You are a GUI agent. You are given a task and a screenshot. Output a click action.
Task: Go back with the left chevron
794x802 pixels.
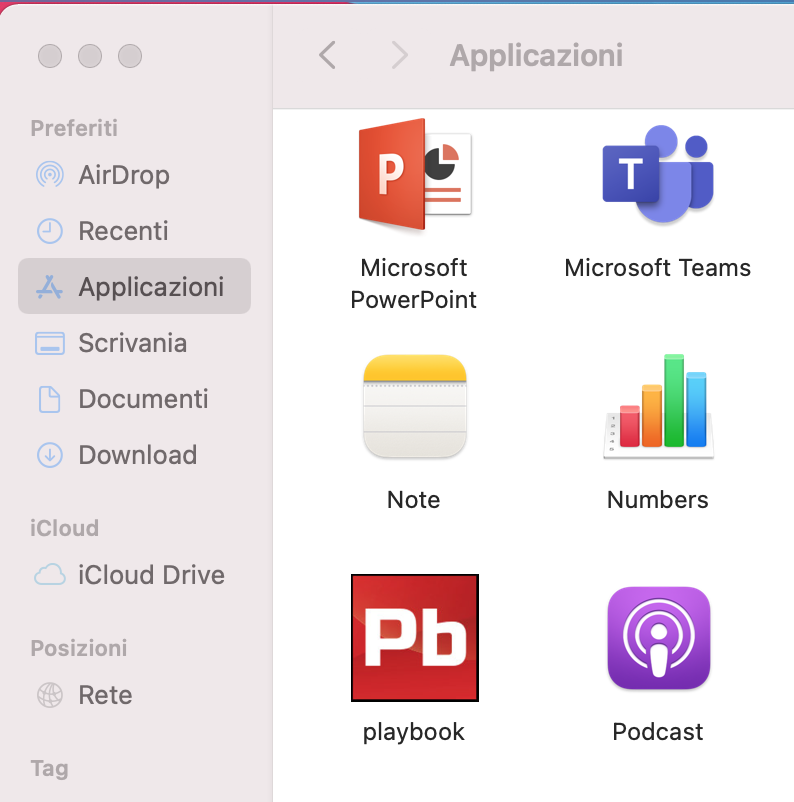[x=327, y=55]
